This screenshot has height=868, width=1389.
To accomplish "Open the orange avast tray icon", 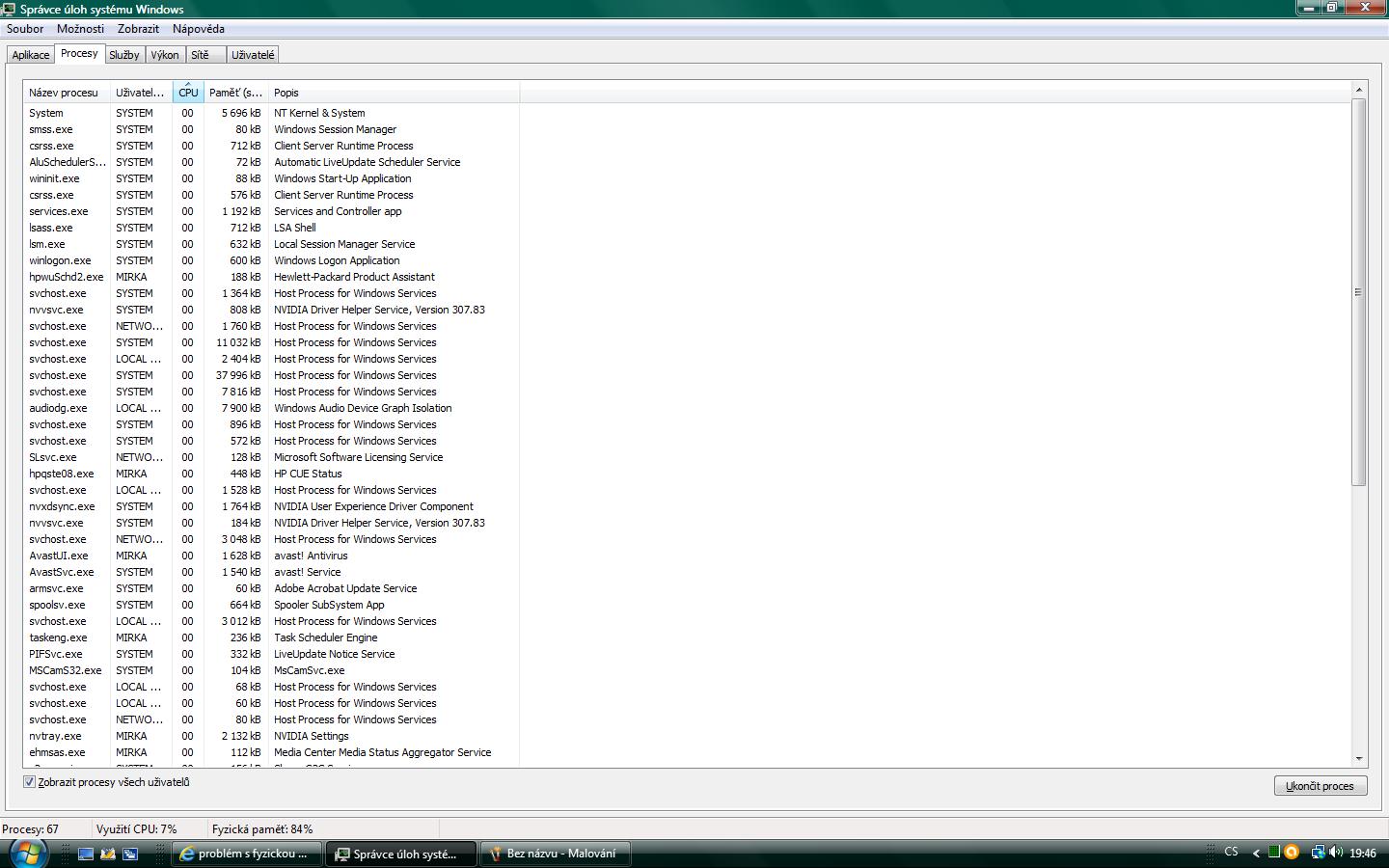I will tap(1292, 853).
